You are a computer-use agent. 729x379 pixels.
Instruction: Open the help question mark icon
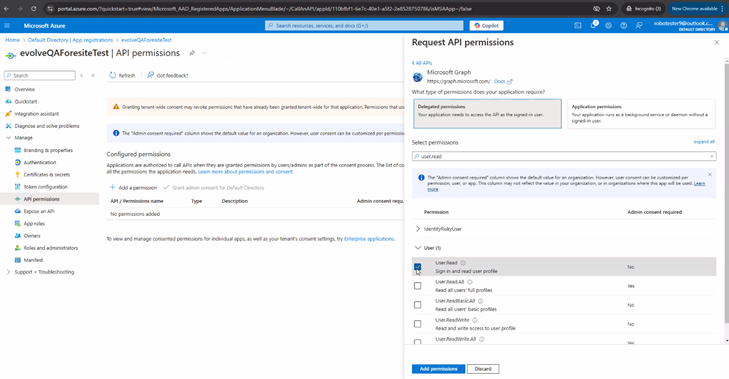[x=623, y=26]
